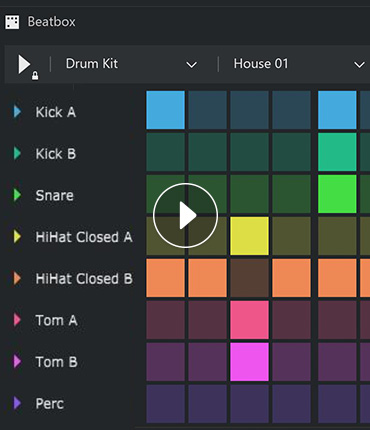
Task: Preview the Kick A sound with its blue triangle
Action: (17, 112)
